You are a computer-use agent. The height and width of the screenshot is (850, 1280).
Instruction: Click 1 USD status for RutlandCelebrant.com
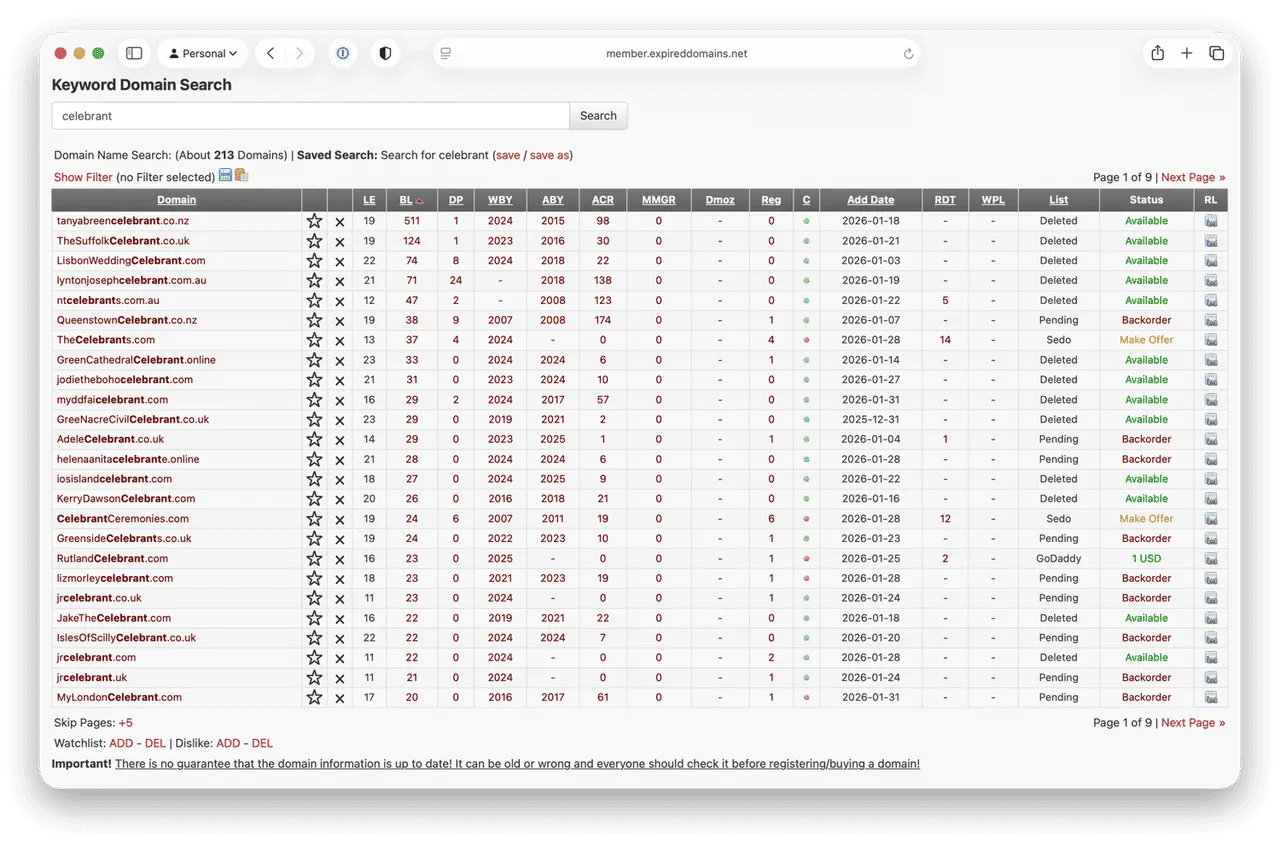pos(1146,559)
